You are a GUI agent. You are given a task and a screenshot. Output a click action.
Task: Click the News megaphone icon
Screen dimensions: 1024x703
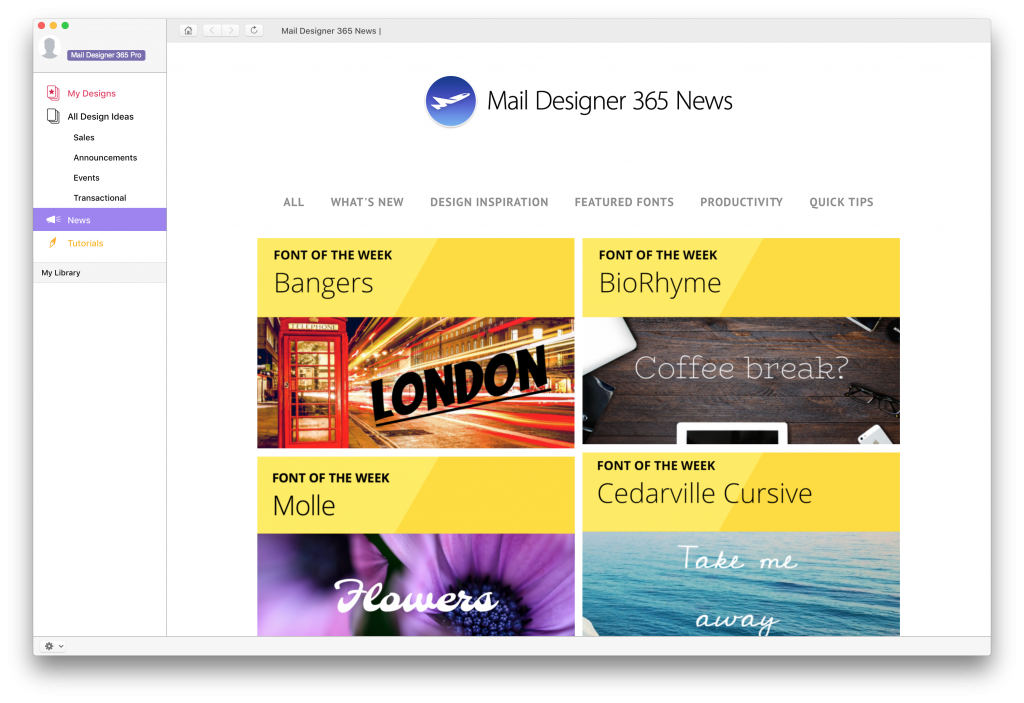click(54, 220)
